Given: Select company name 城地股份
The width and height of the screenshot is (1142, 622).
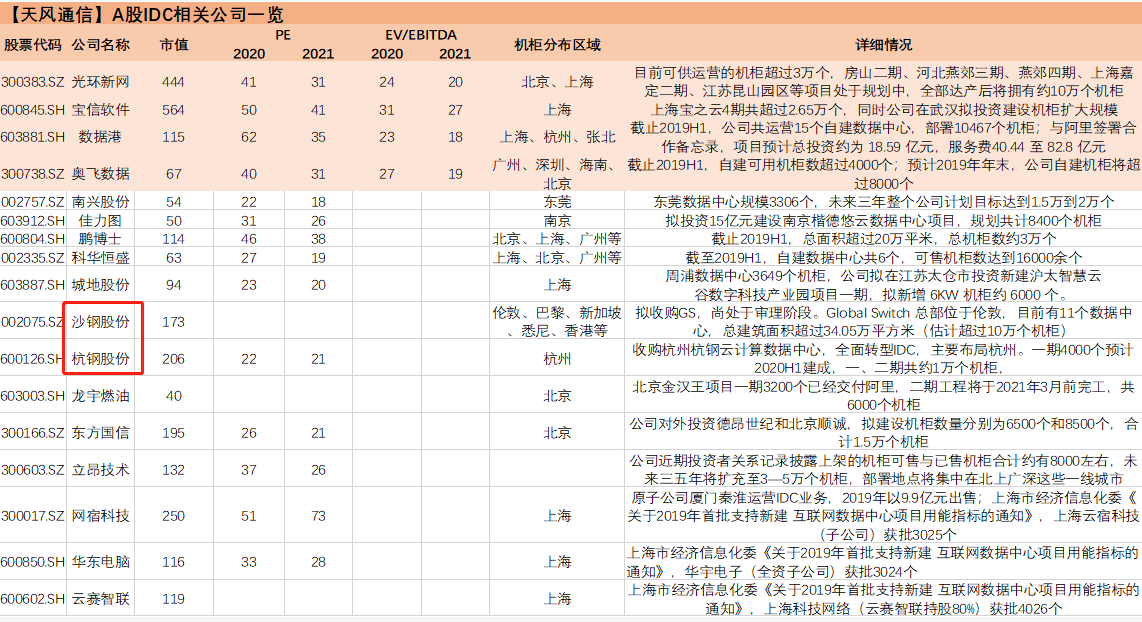Looking at the screenshot, I should click(101, 285).
